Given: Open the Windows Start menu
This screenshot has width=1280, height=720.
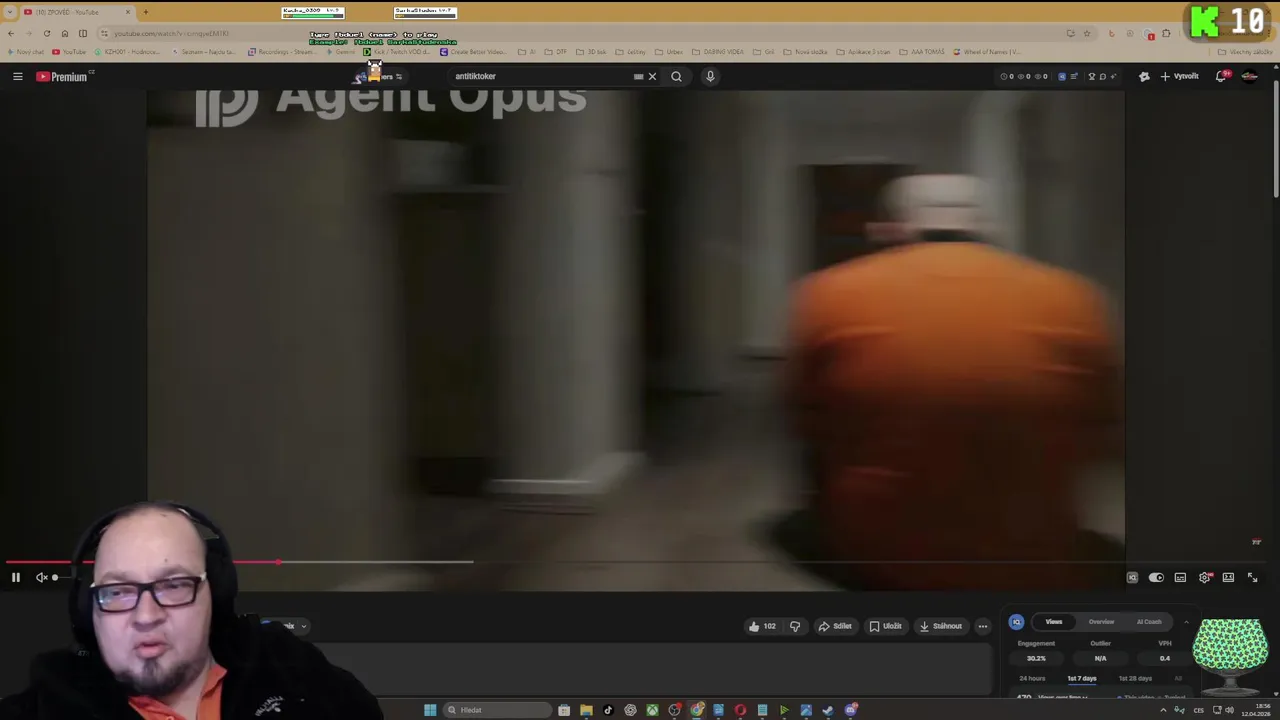Looking at the screenshot, I should 430,710.
